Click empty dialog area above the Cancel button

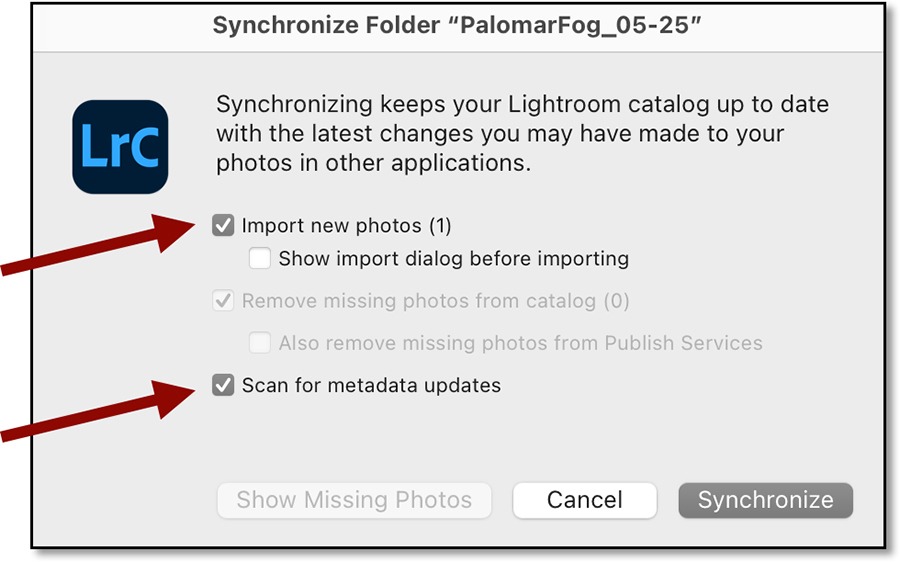[585, 440]
